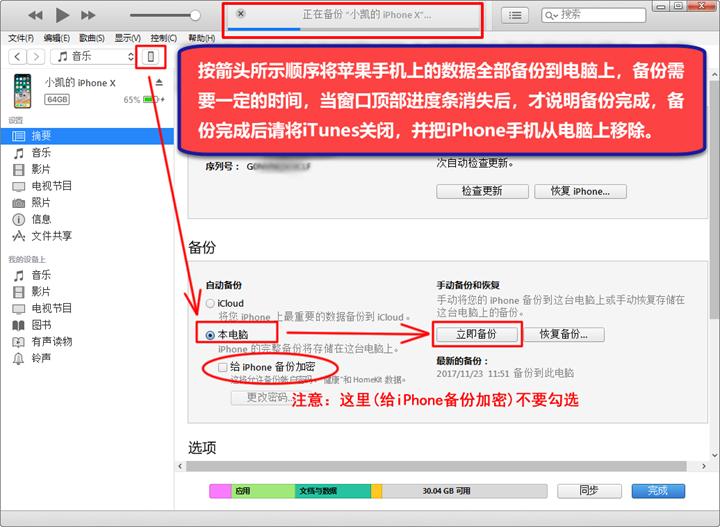Image resolution: width=720 pixels, height=527 pixels.
Task: Click the blue 完成 button
Action: coord(658,491)
